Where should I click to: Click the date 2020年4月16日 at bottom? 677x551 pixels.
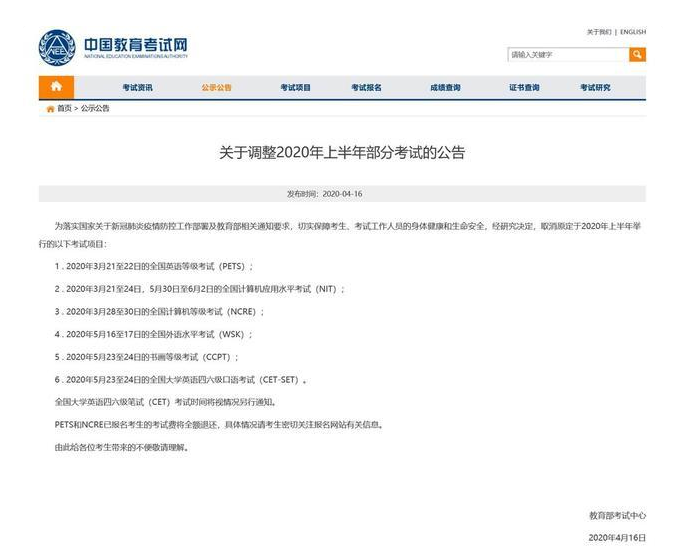click(x=617, y=538)
